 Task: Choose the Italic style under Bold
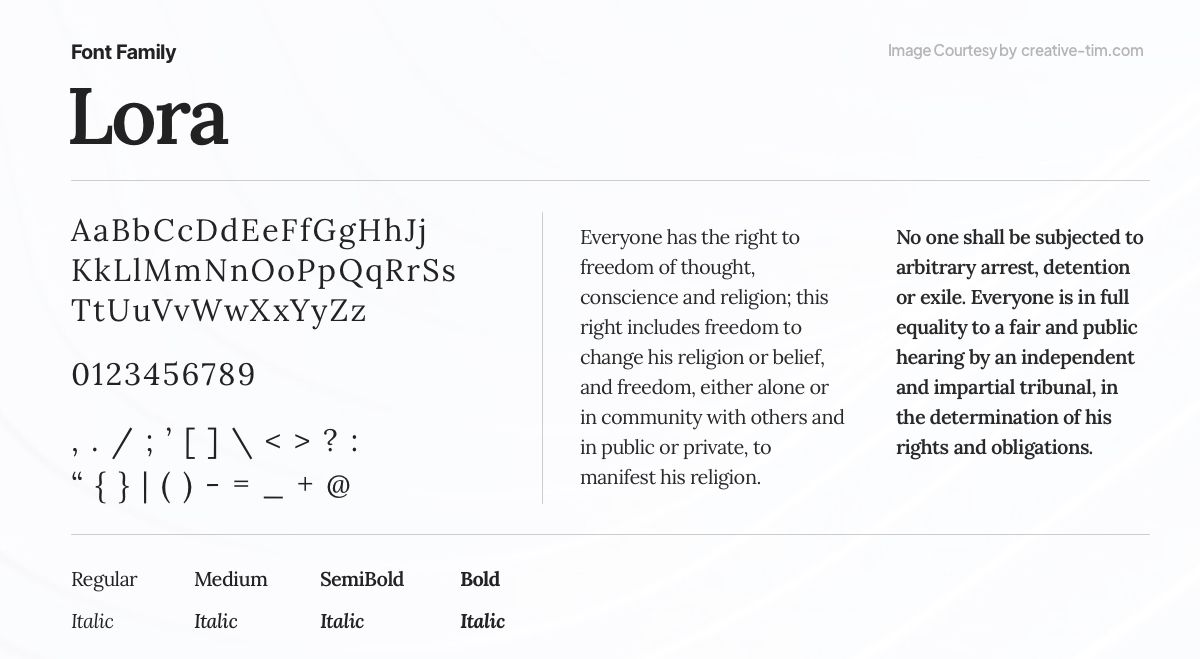click(x=482, y=621)
